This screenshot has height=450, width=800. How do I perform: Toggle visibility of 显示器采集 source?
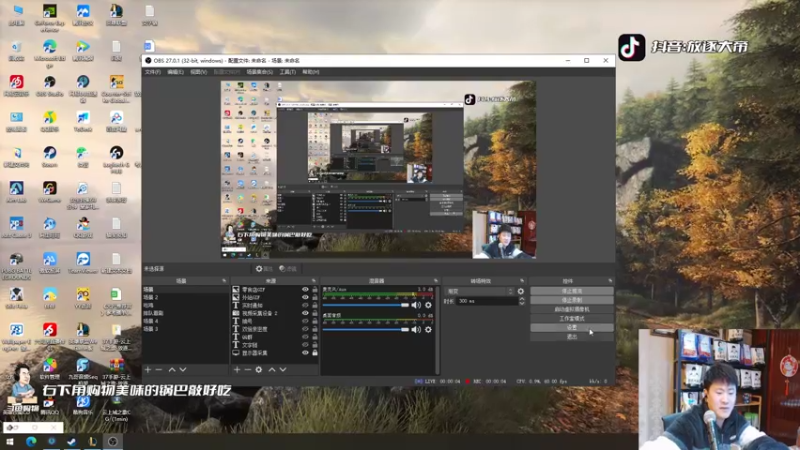pos(305,353)
